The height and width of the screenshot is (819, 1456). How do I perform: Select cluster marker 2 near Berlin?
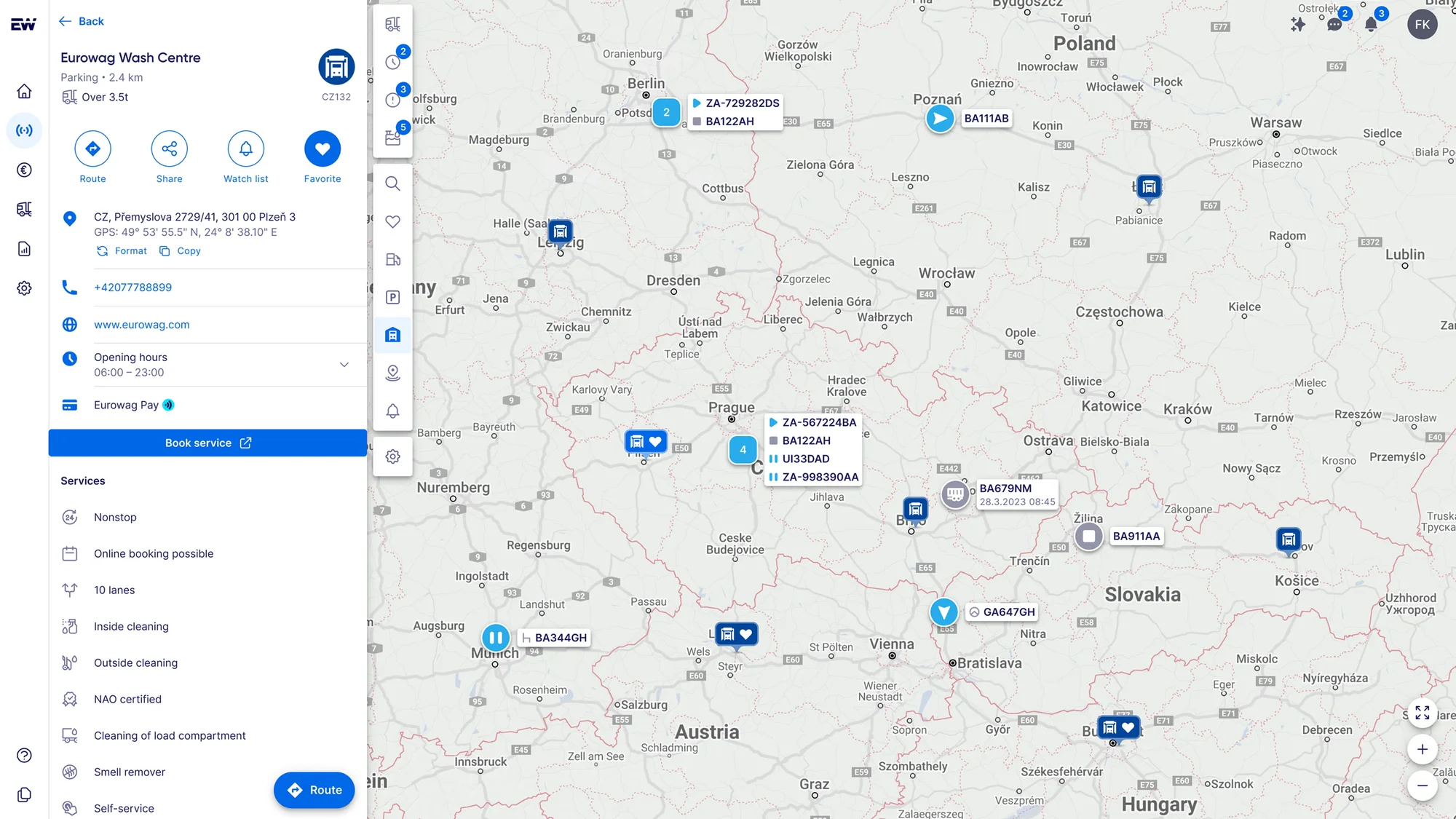coord(666,112)
